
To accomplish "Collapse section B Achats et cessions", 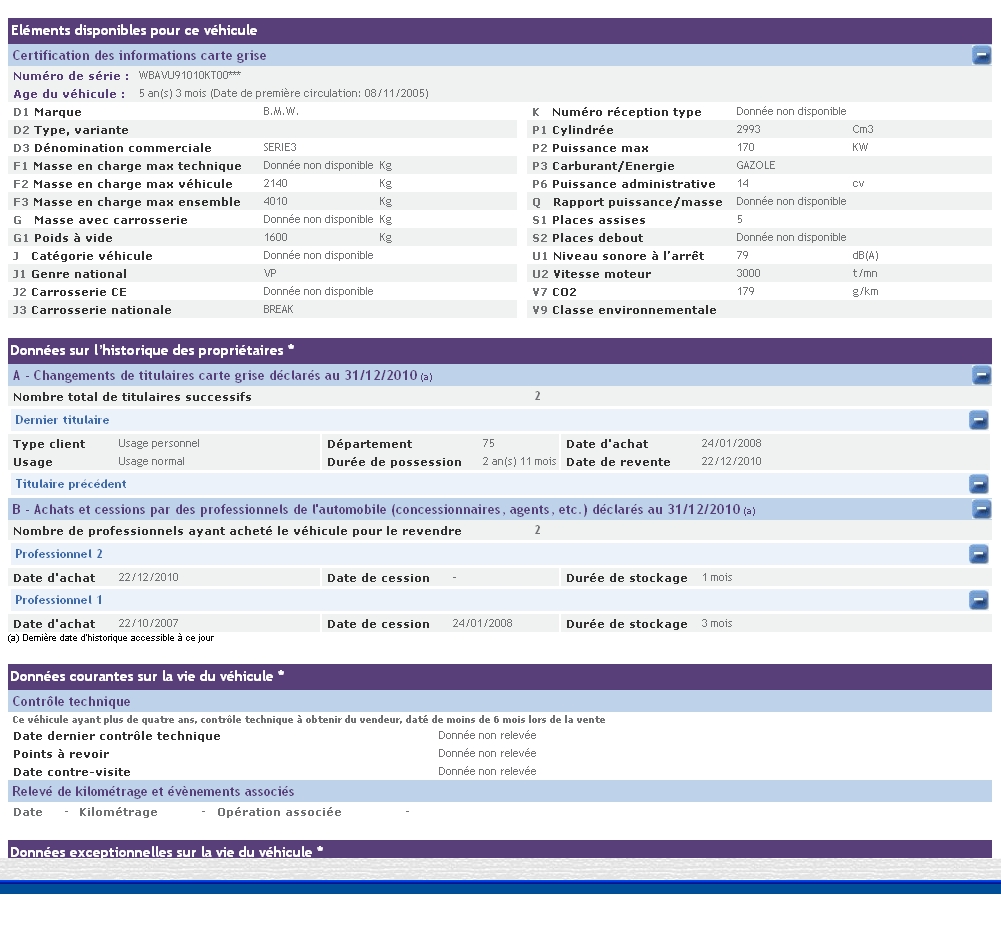I will click(x=981, y=509).
